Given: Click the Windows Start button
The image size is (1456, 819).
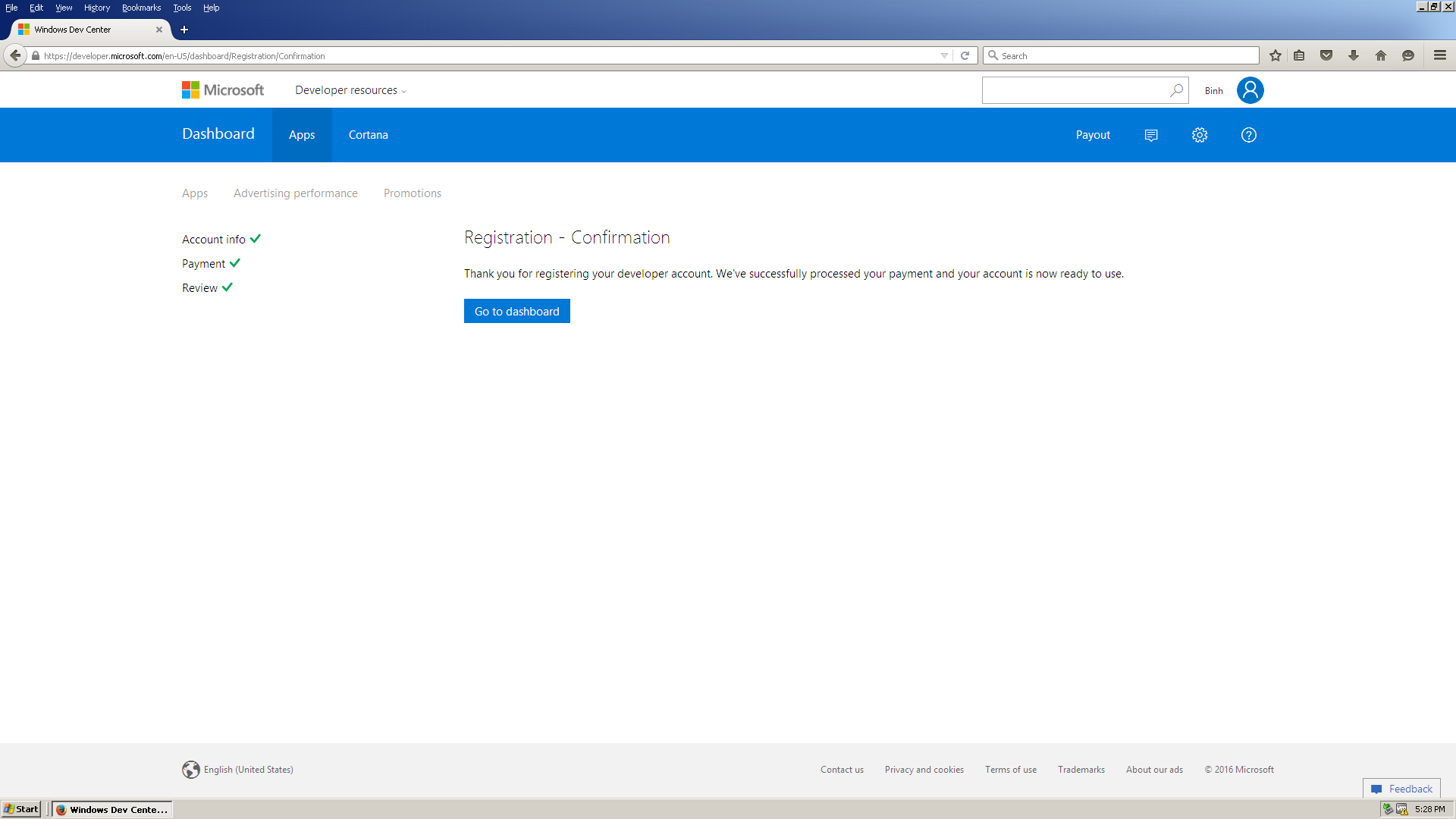Looking at the screenshot, I should pos(21,809).
